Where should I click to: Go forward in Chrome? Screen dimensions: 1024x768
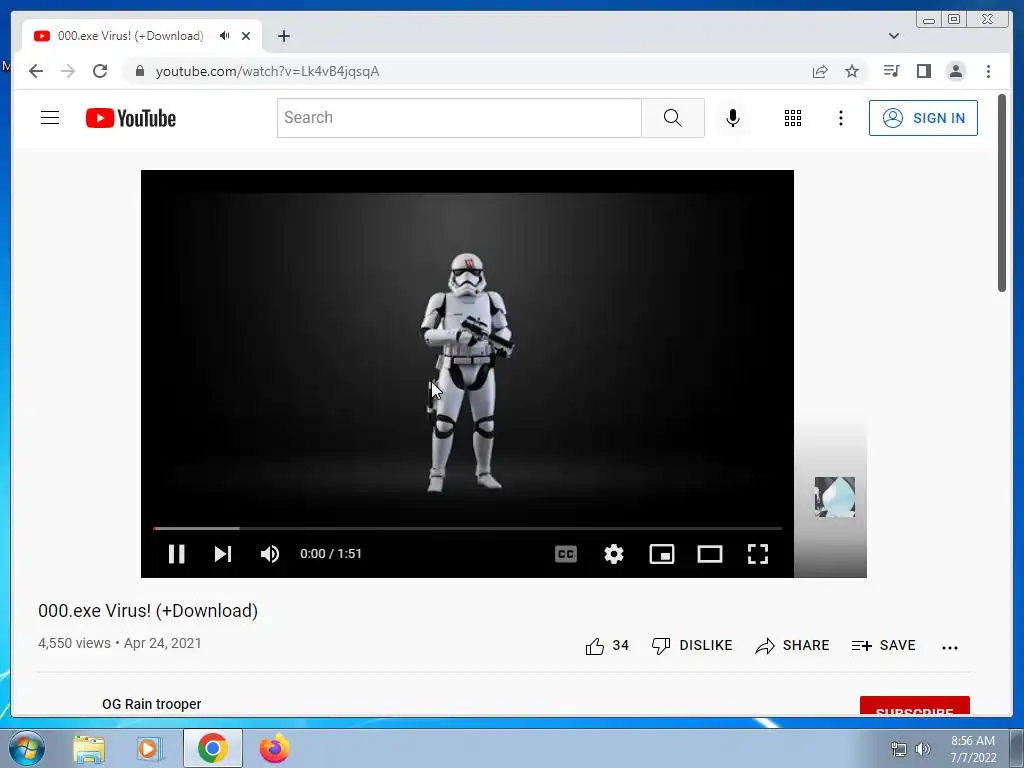(68, 71)
